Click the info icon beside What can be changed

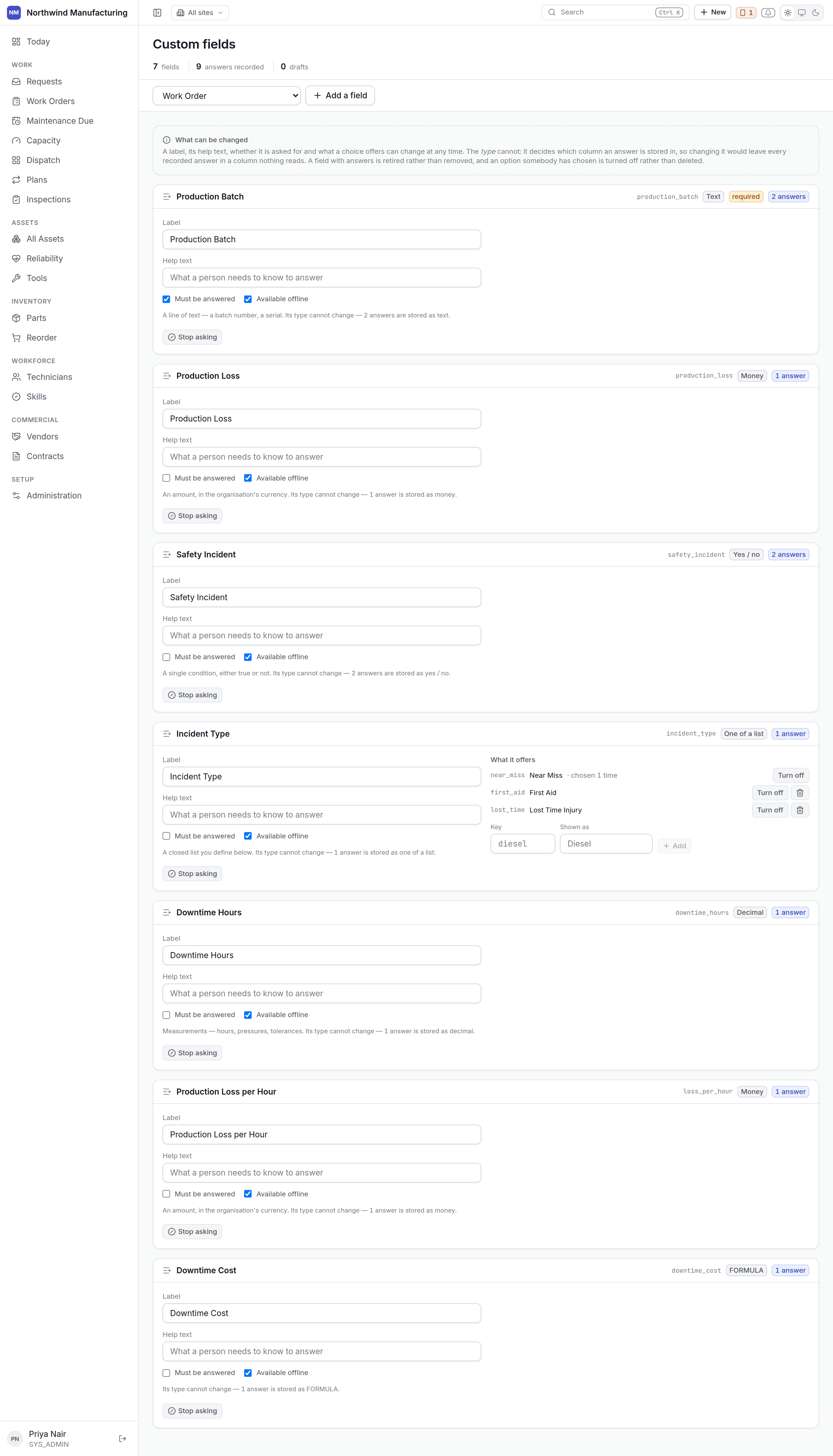coord(167,140)
